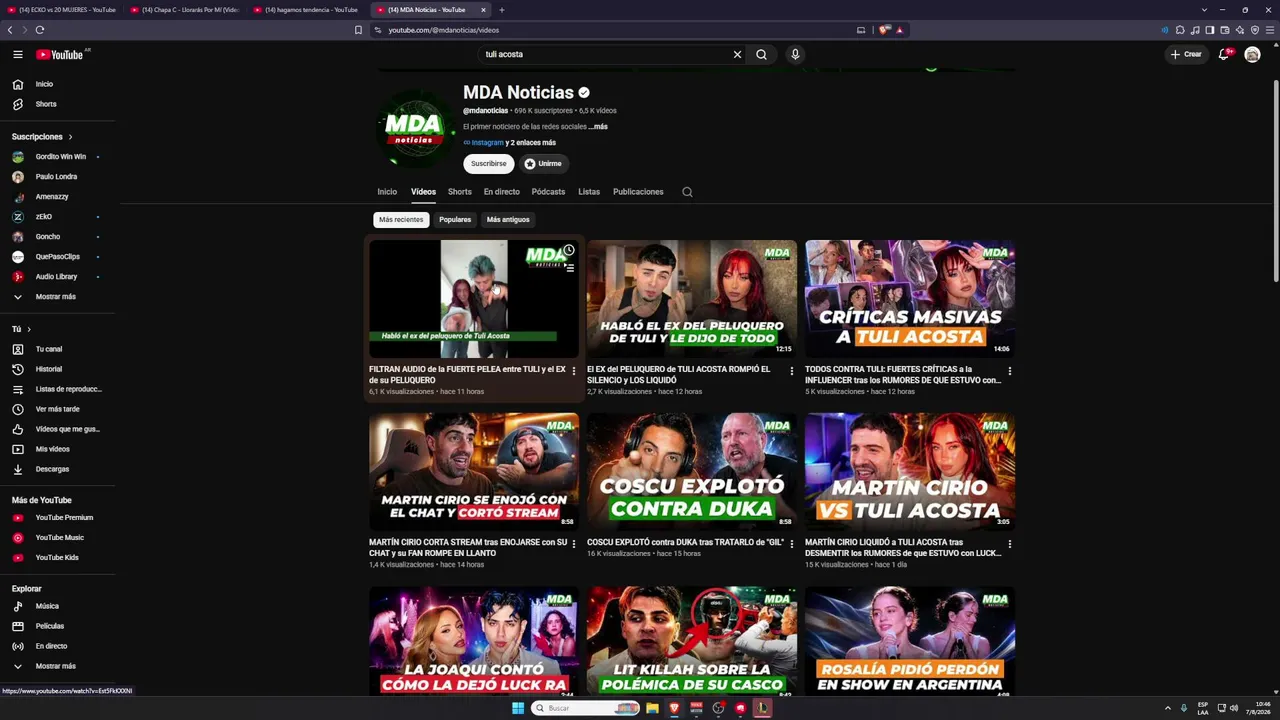Open options for TODOS CONTRA TULI video

[1010, 371]
